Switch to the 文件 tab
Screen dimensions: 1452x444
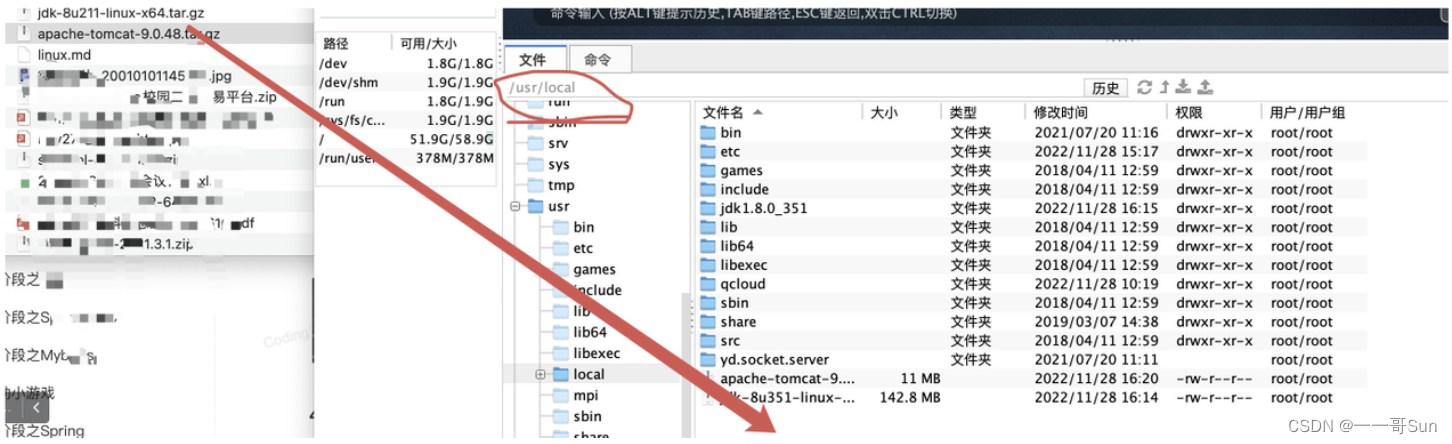(x=533, y=59)
